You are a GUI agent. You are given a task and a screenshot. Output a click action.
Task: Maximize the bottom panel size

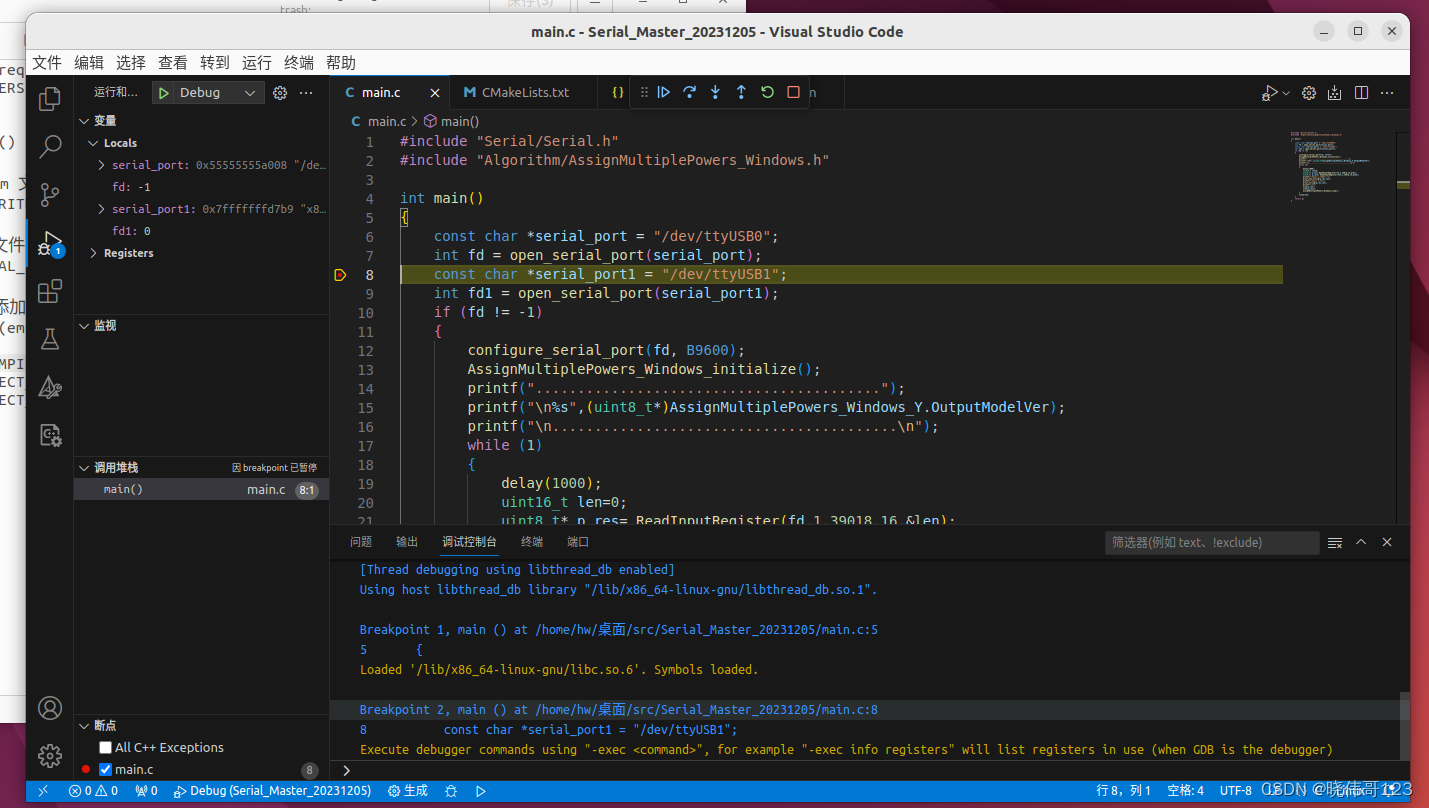(x=1361, y=542)
